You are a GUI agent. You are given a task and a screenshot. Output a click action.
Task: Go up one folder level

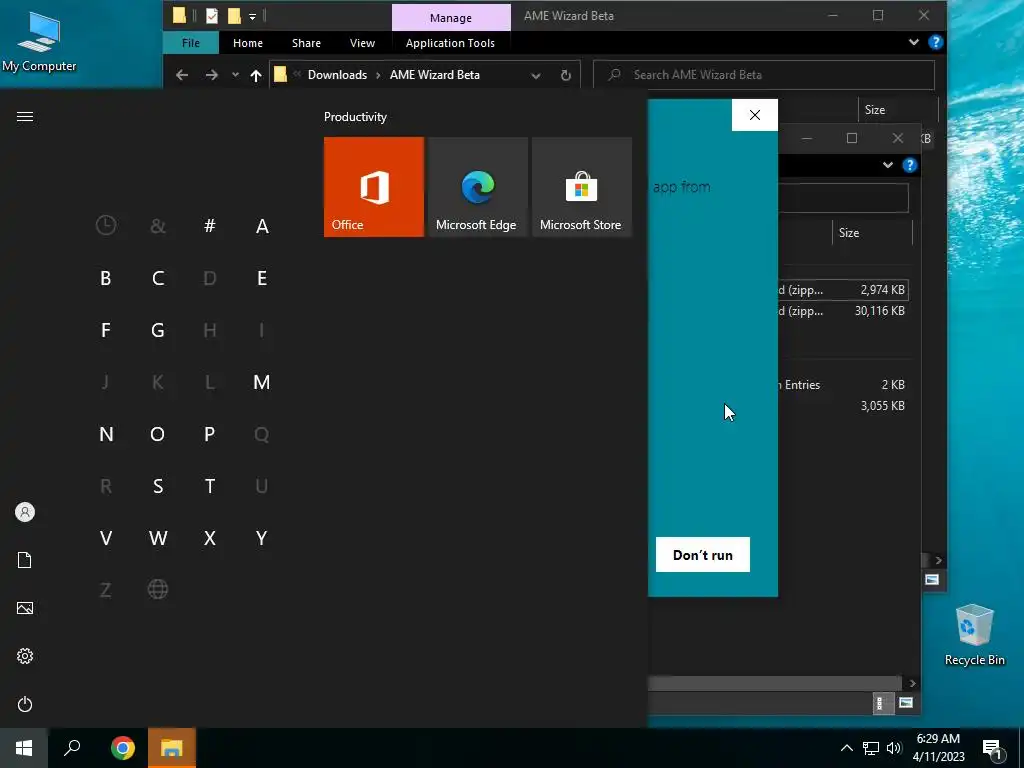click(256, 75)
